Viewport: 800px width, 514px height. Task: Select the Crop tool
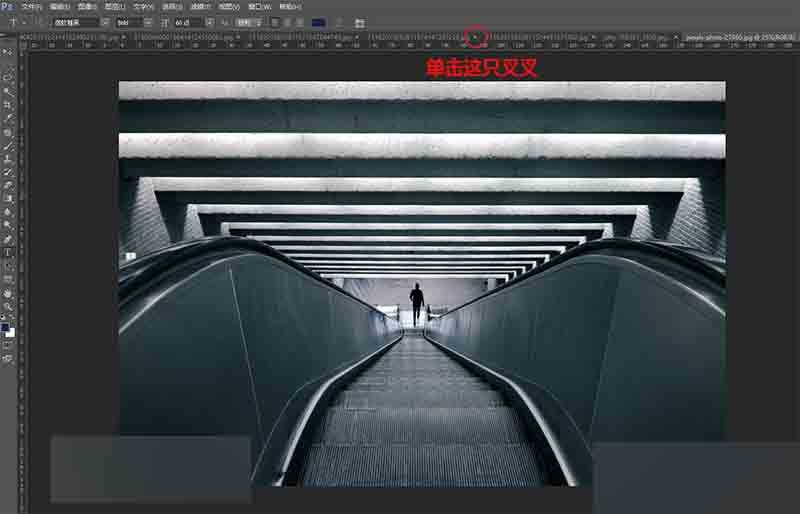tap(7, 104)
